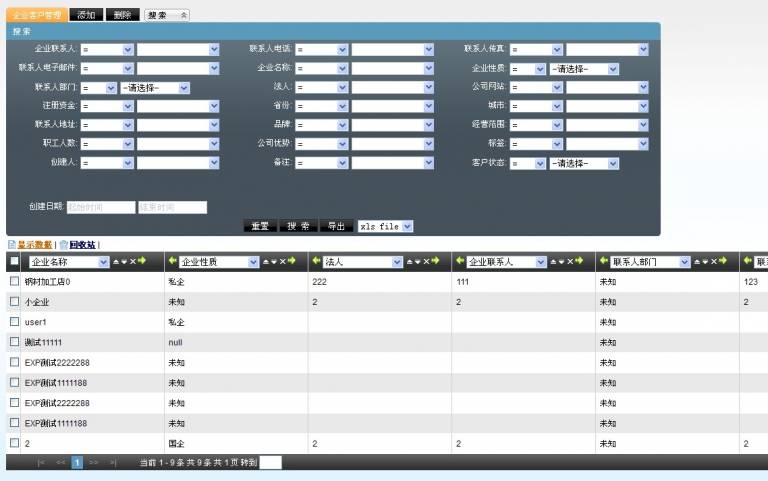Click the next page arrows in pagination
The width and height of the screenshot is (768, 481).
pyautogui.click(x=94, y=463)
